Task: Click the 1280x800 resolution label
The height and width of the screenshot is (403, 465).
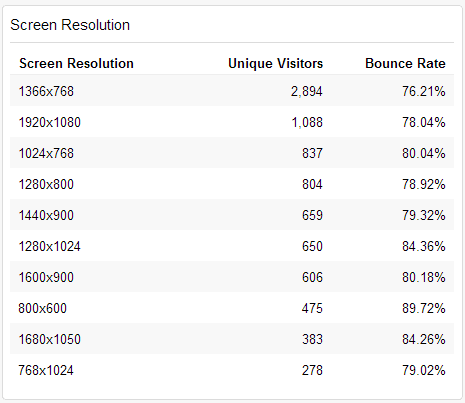Action: click(x=46, y=184)
